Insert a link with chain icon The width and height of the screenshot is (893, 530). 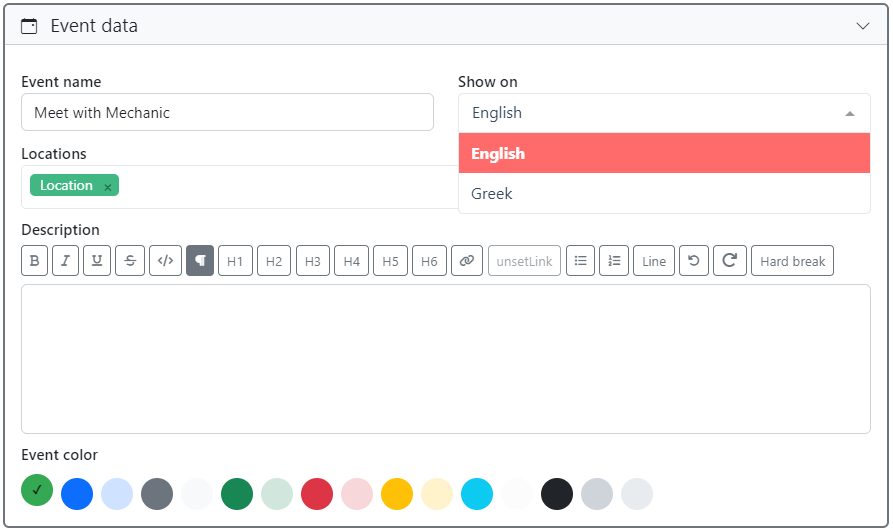coord(466,261)
